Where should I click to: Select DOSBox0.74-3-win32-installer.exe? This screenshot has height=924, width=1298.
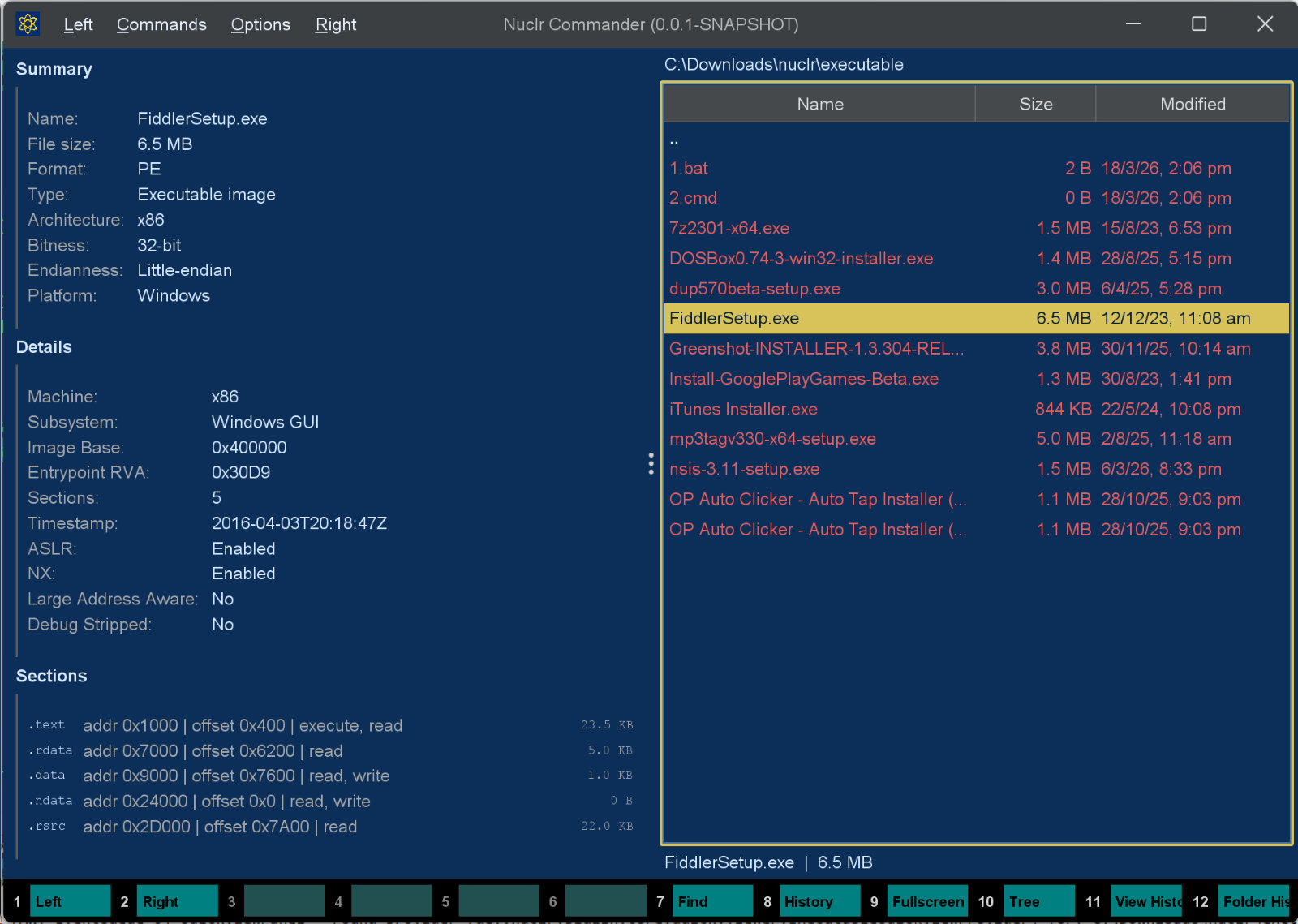[x=977, y=258]
